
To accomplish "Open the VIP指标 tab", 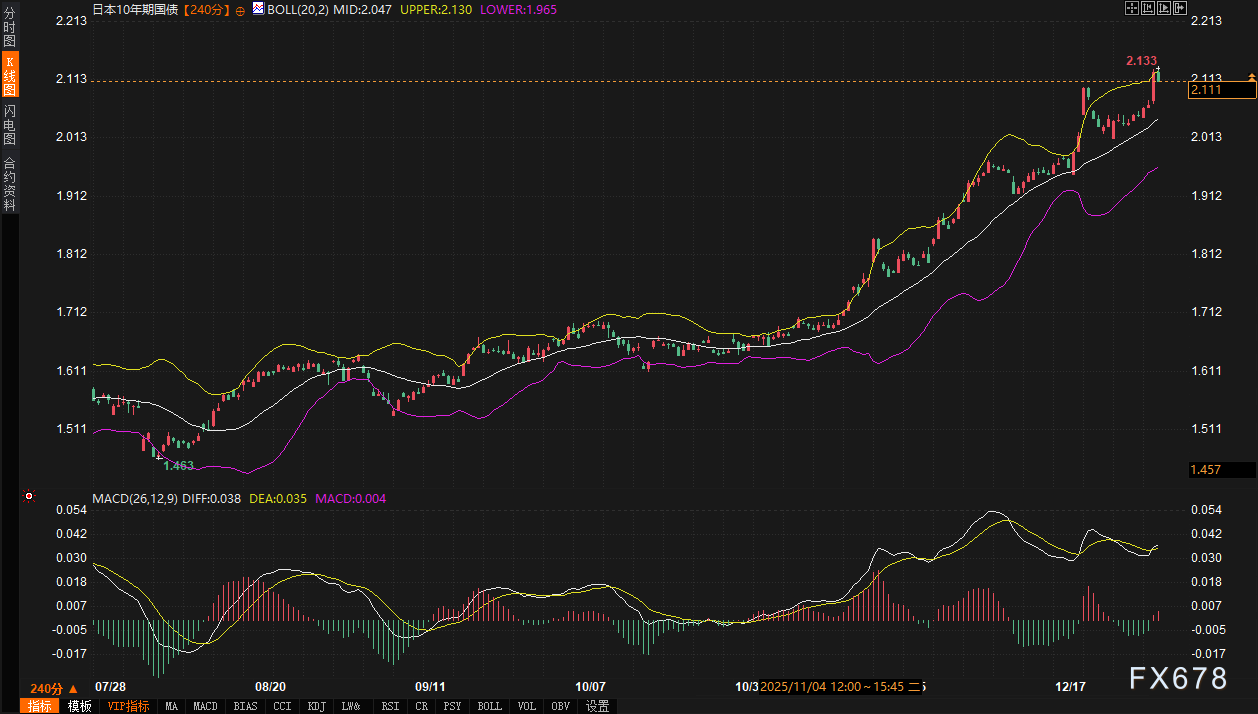I will click(x=128, y=706).
